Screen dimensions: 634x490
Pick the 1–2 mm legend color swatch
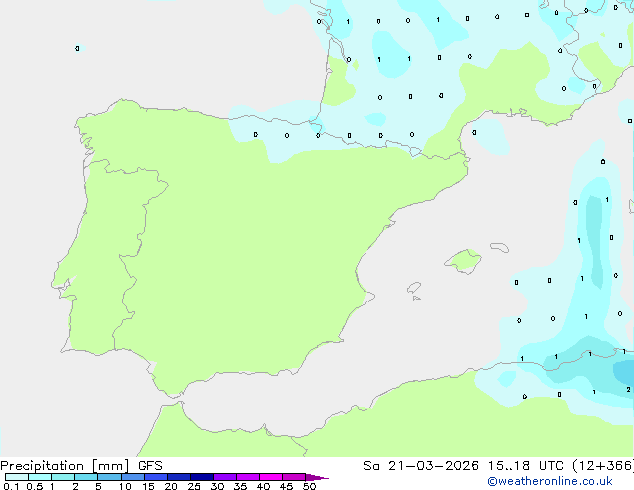click(x=63, y=477)
